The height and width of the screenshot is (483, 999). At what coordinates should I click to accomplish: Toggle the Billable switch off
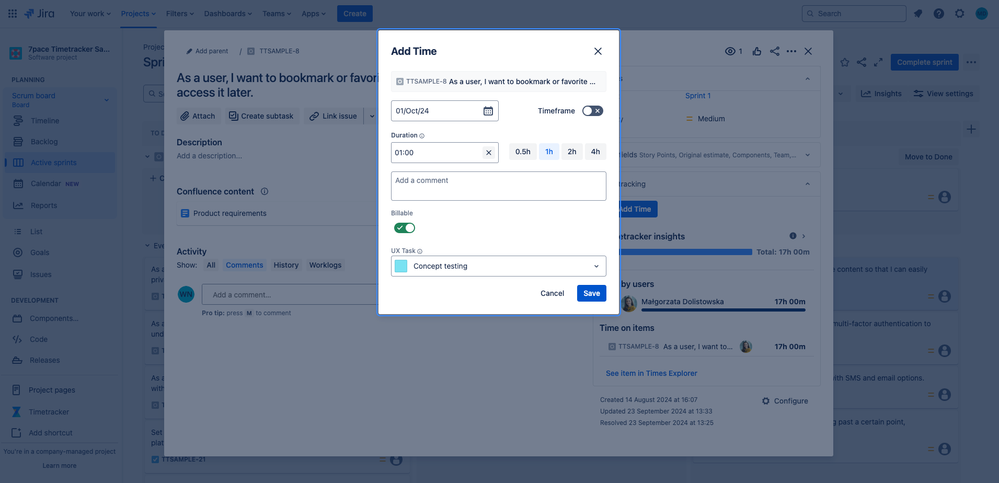(405, 227)
